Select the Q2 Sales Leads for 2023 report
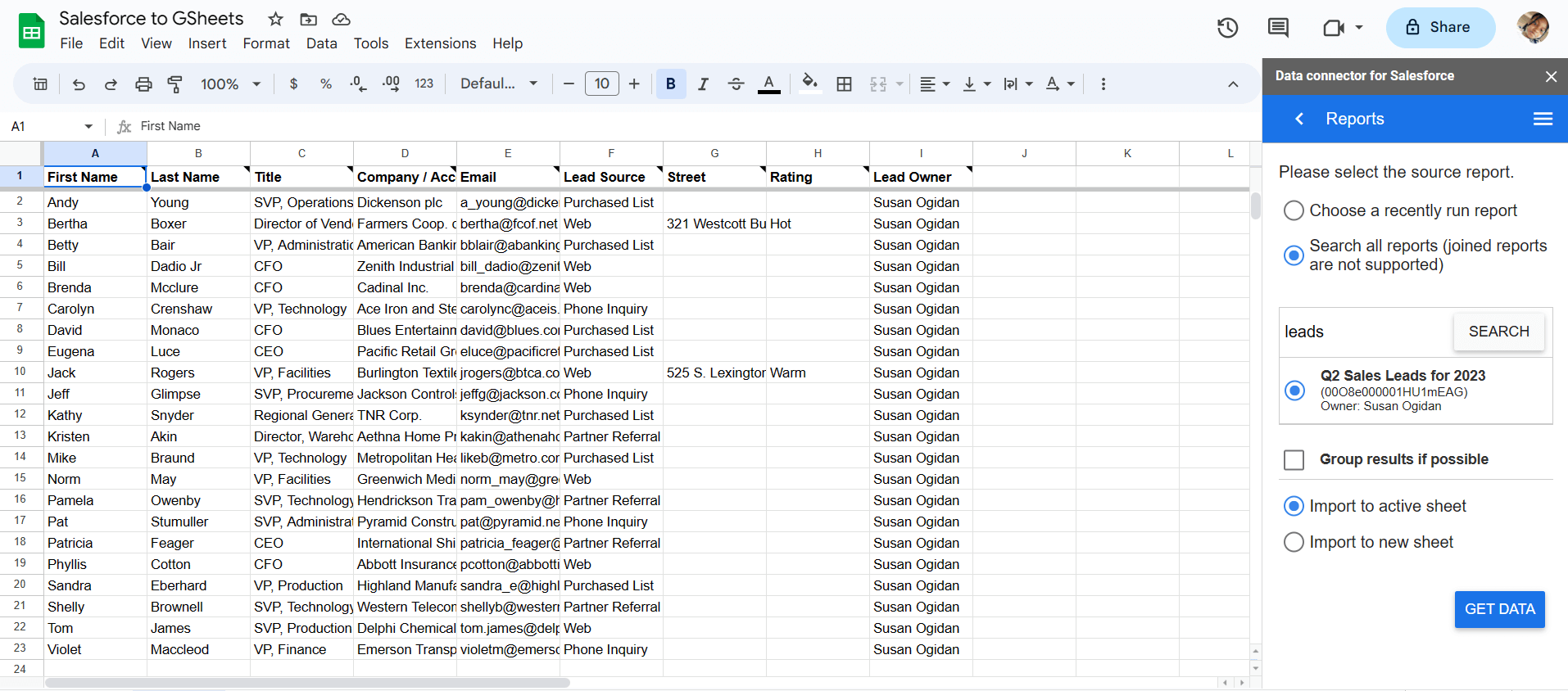Screen dimensions: 1568x691 click(1294, 391)
